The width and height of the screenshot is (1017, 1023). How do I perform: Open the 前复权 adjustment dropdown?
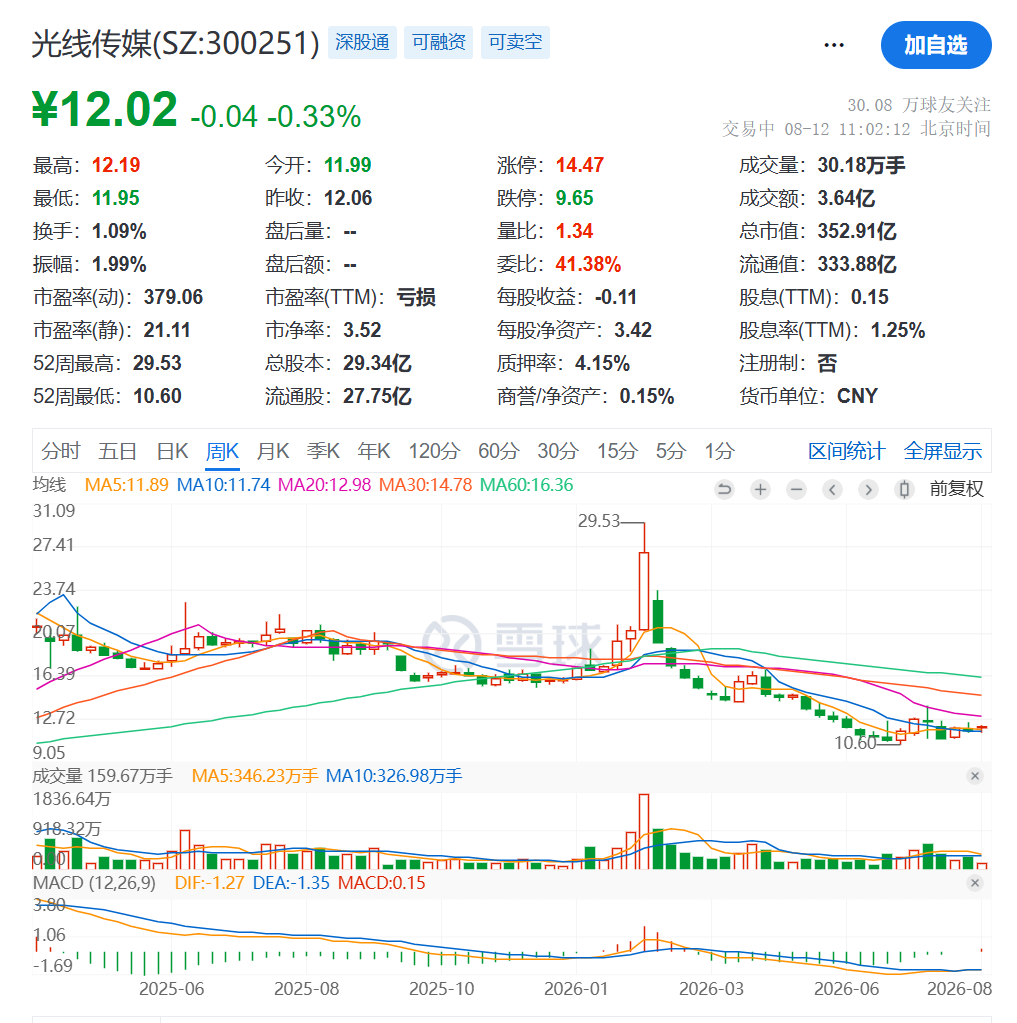pos(956,489)
